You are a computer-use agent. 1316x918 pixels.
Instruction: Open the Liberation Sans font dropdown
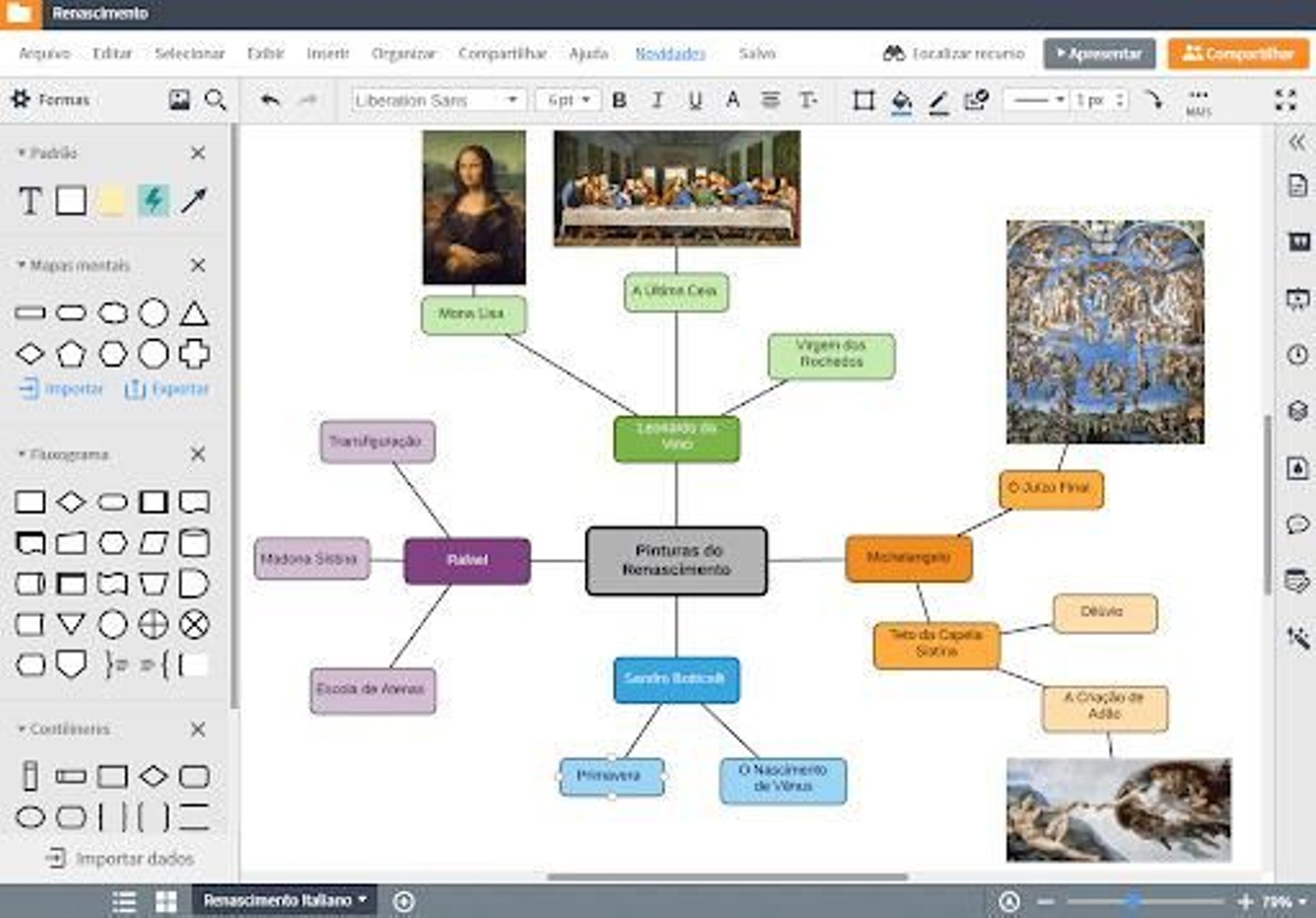click(437, 100)
